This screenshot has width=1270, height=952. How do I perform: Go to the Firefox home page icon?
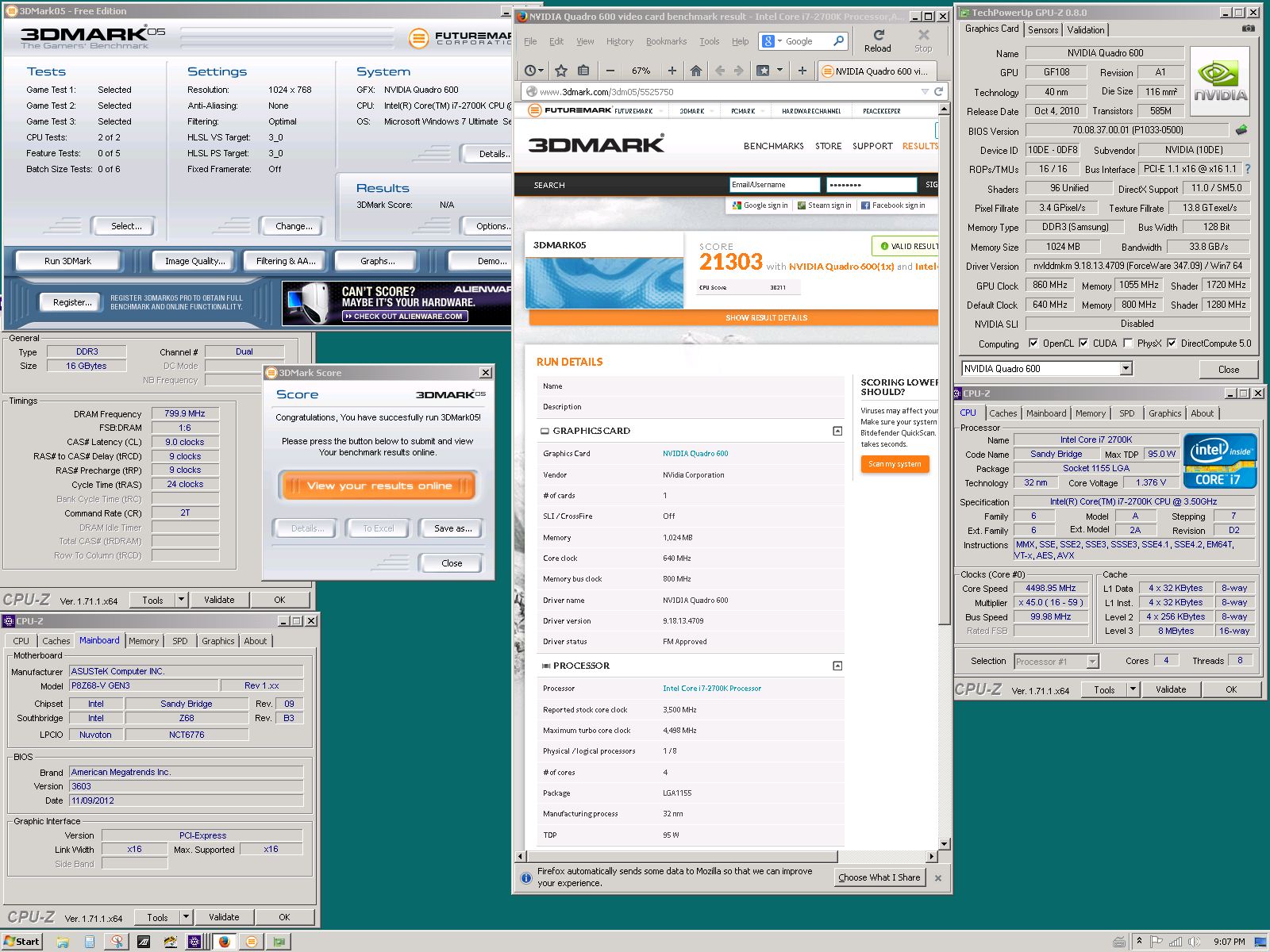coord(696,71)
